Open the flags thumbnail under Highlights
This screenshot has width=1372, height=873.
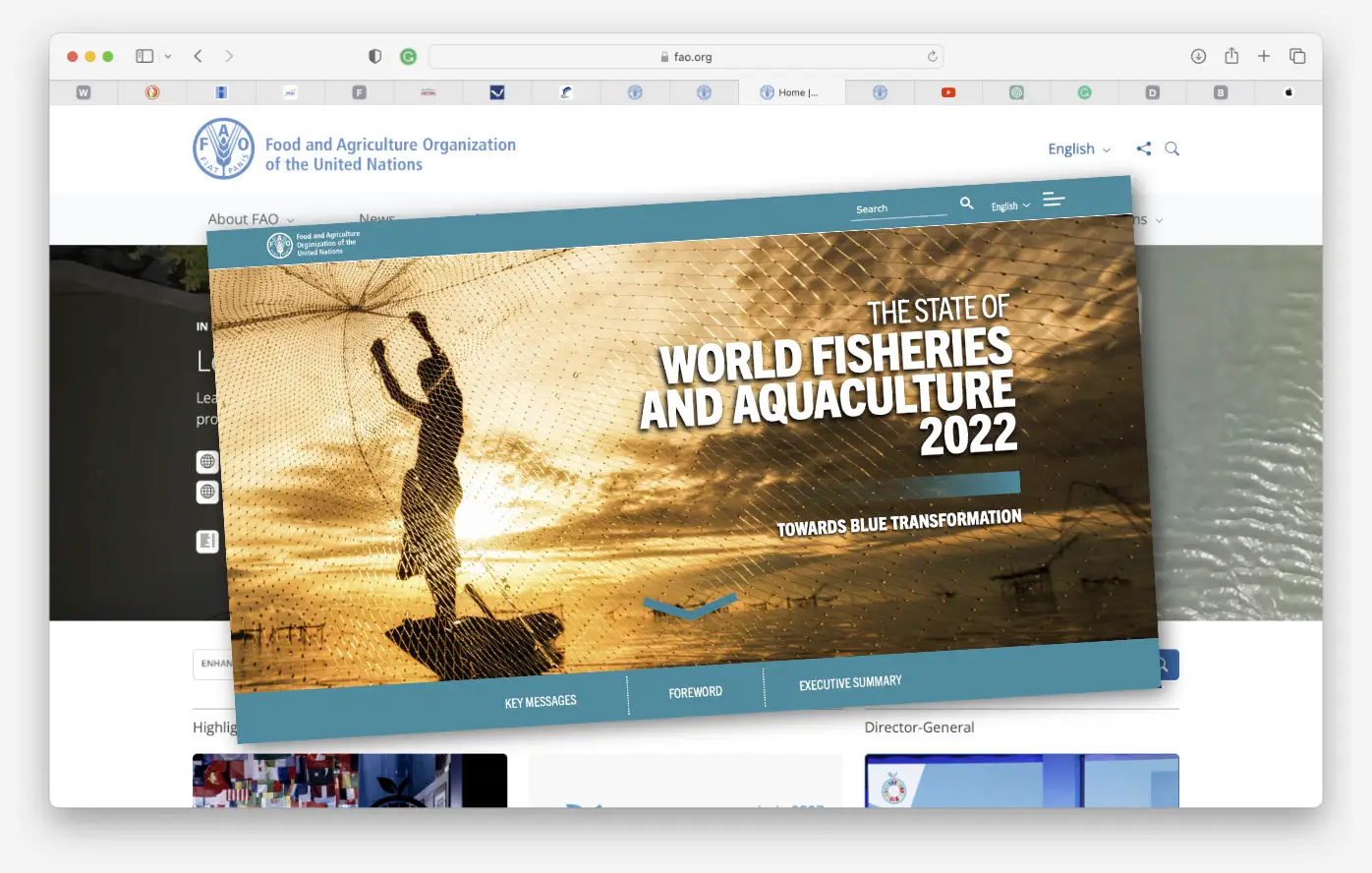point(350,781)
